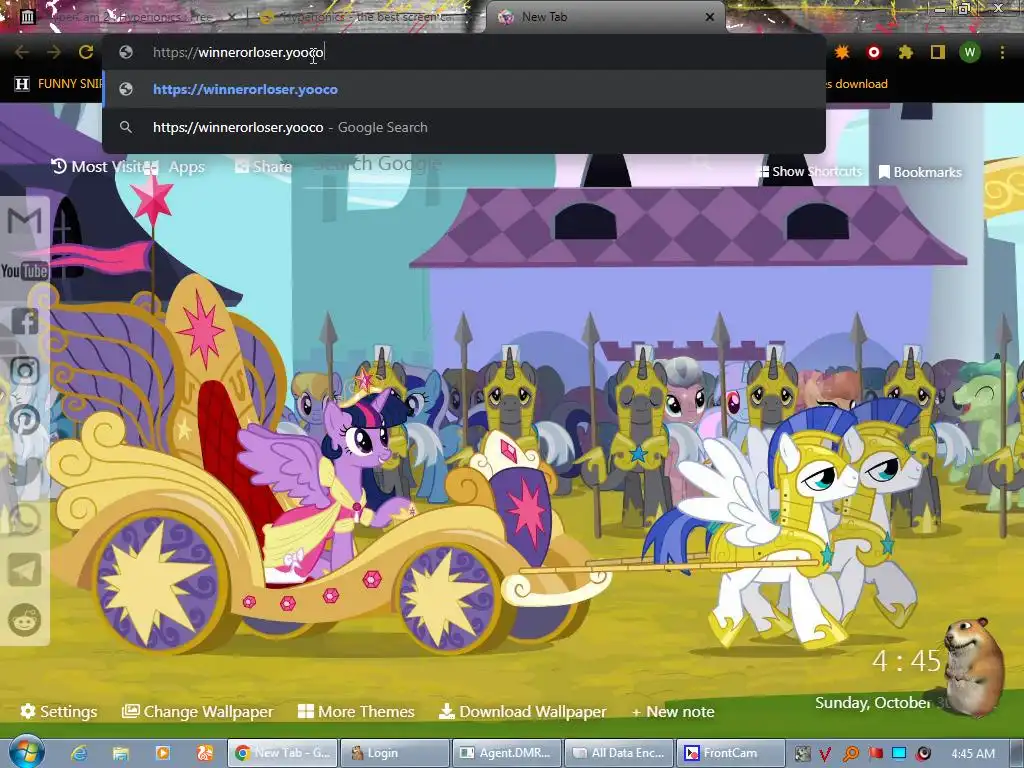Switch to New Tab Chrome taskbar button
This screenshot has width=1024, height=768.
click(283, 753)
